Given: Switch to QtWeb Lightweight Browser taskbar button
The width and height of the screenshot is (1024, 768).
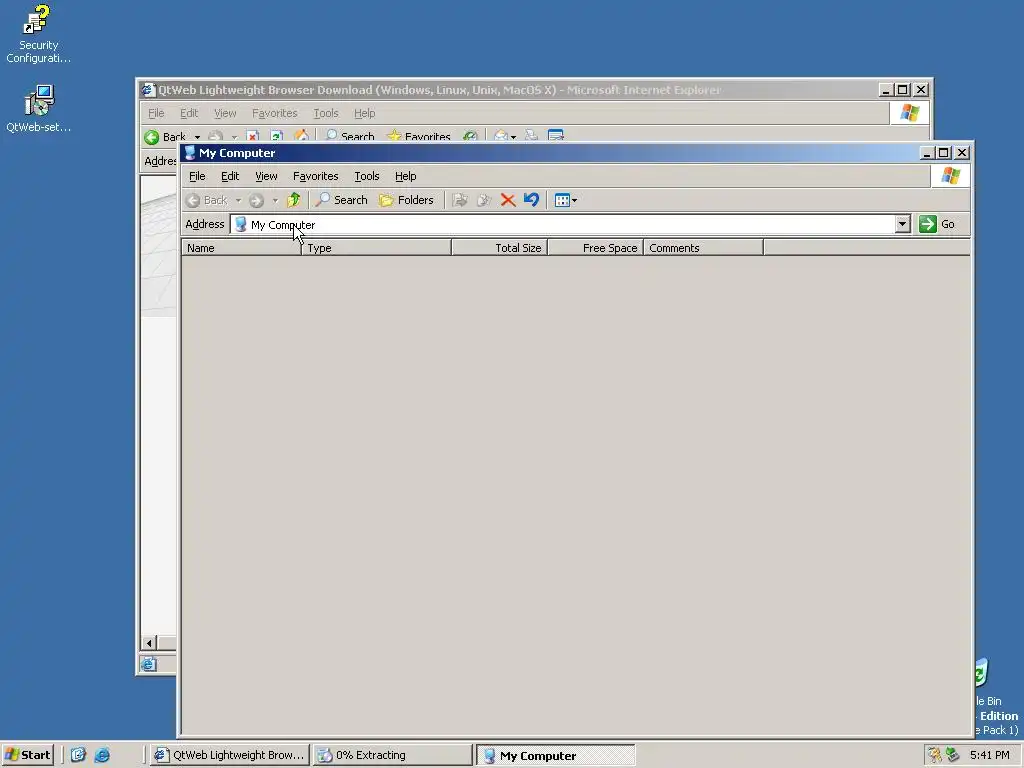Looking at the screenshot, I should [229, 755].
